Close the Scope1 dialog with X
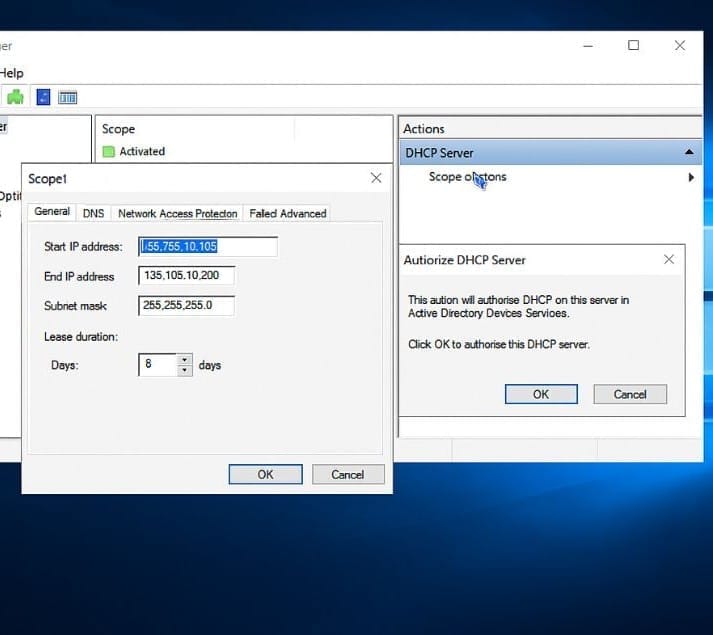713x635 pixels. (x=376, y=178)
